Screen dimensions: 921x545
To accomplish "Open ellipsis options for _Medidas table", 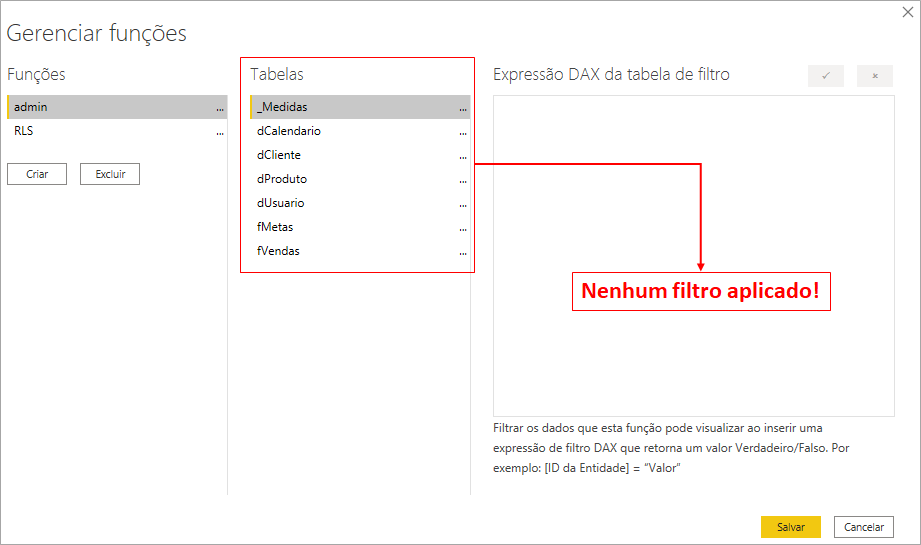I will 463,108.
